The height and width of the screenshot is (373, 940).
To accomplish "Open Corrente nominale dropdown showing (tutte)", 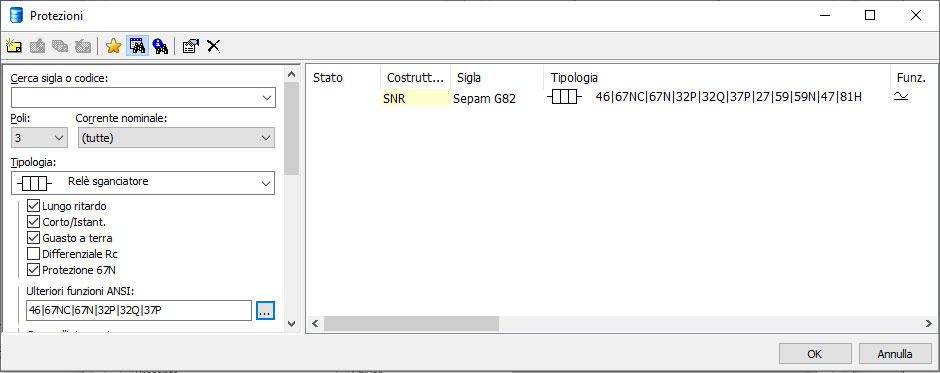I will (266, 138).
